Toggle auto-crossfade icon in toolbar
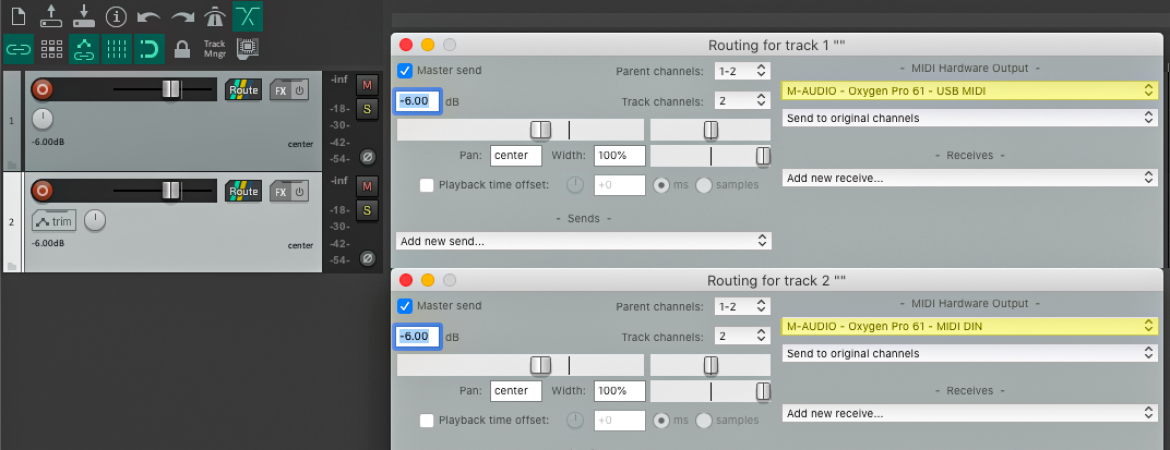1170x450 pixels. [x=248, y=16]
